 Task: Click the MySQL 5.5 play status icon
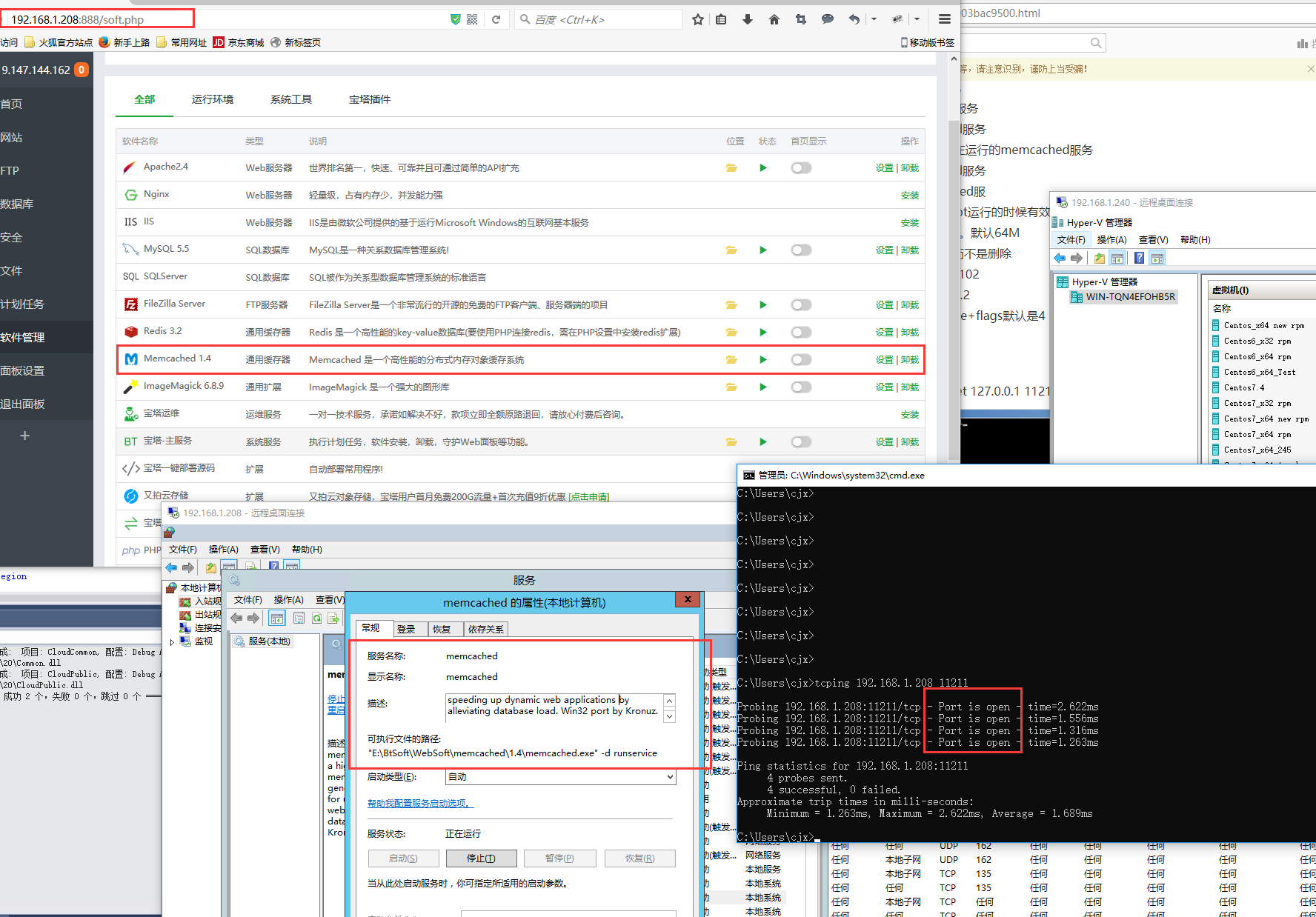click(763, 250)
